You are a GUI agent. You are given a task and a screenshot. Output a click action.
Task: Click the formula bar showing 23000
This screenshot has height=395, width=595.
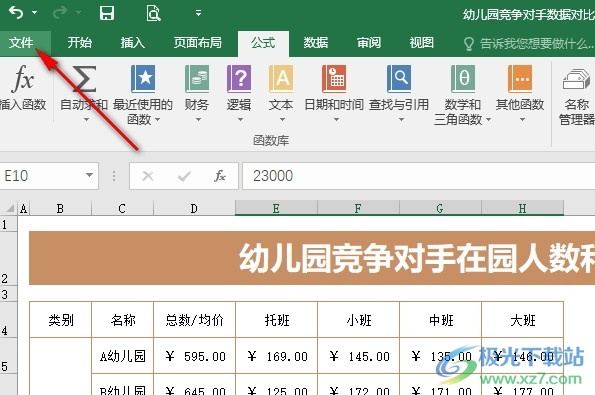pos(419,176)
